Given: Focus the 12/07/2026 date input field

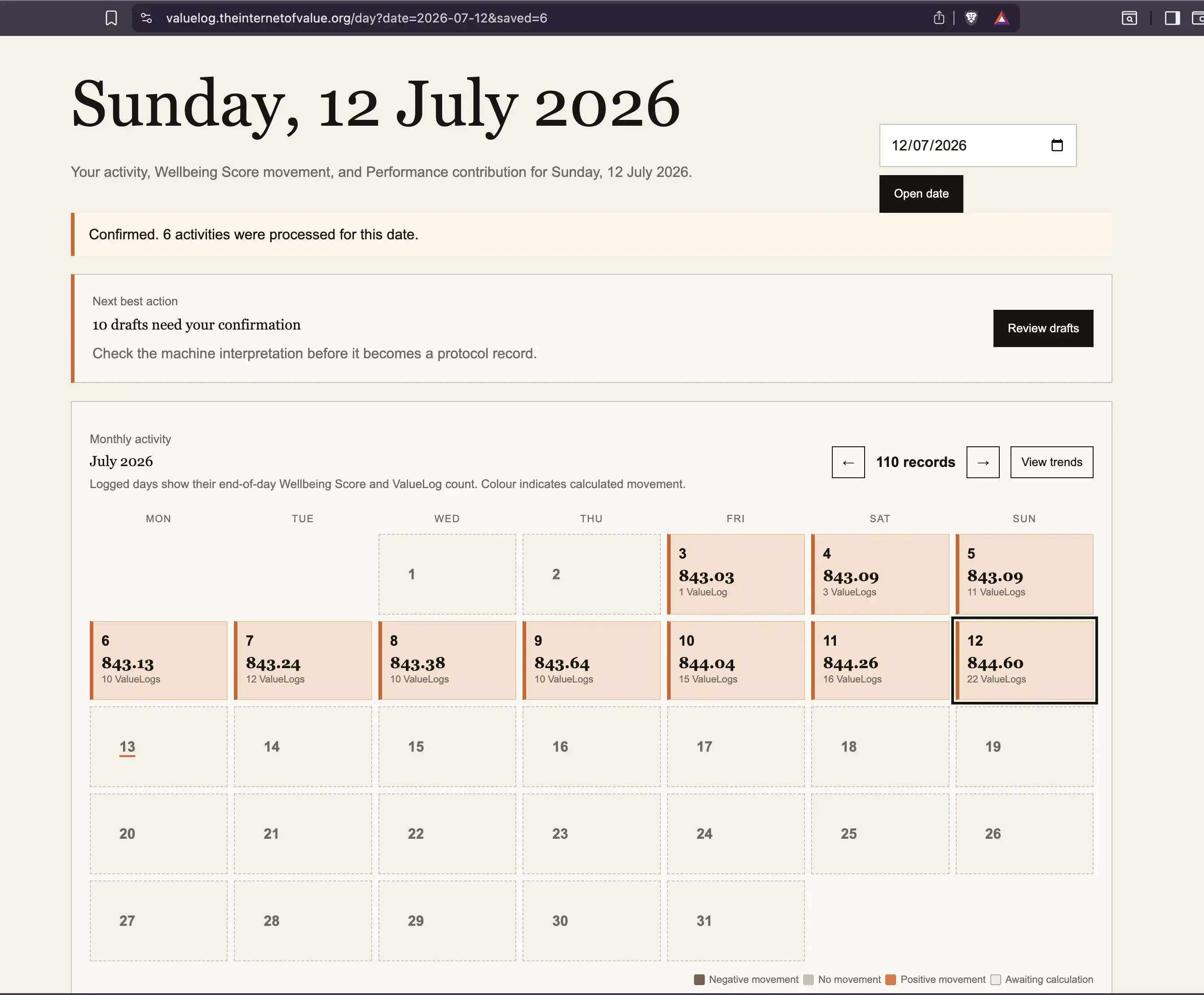Looking at the screenshot, I should pyautogui.click(x=978, y=145).
